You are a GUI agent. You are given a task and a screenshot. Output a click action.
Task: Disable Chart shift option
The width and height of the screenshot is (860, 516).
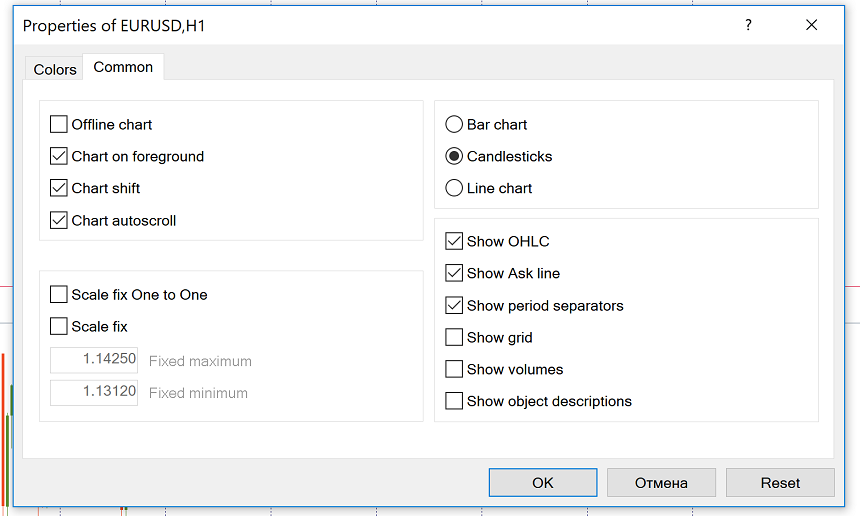click(x=59, y=189)
